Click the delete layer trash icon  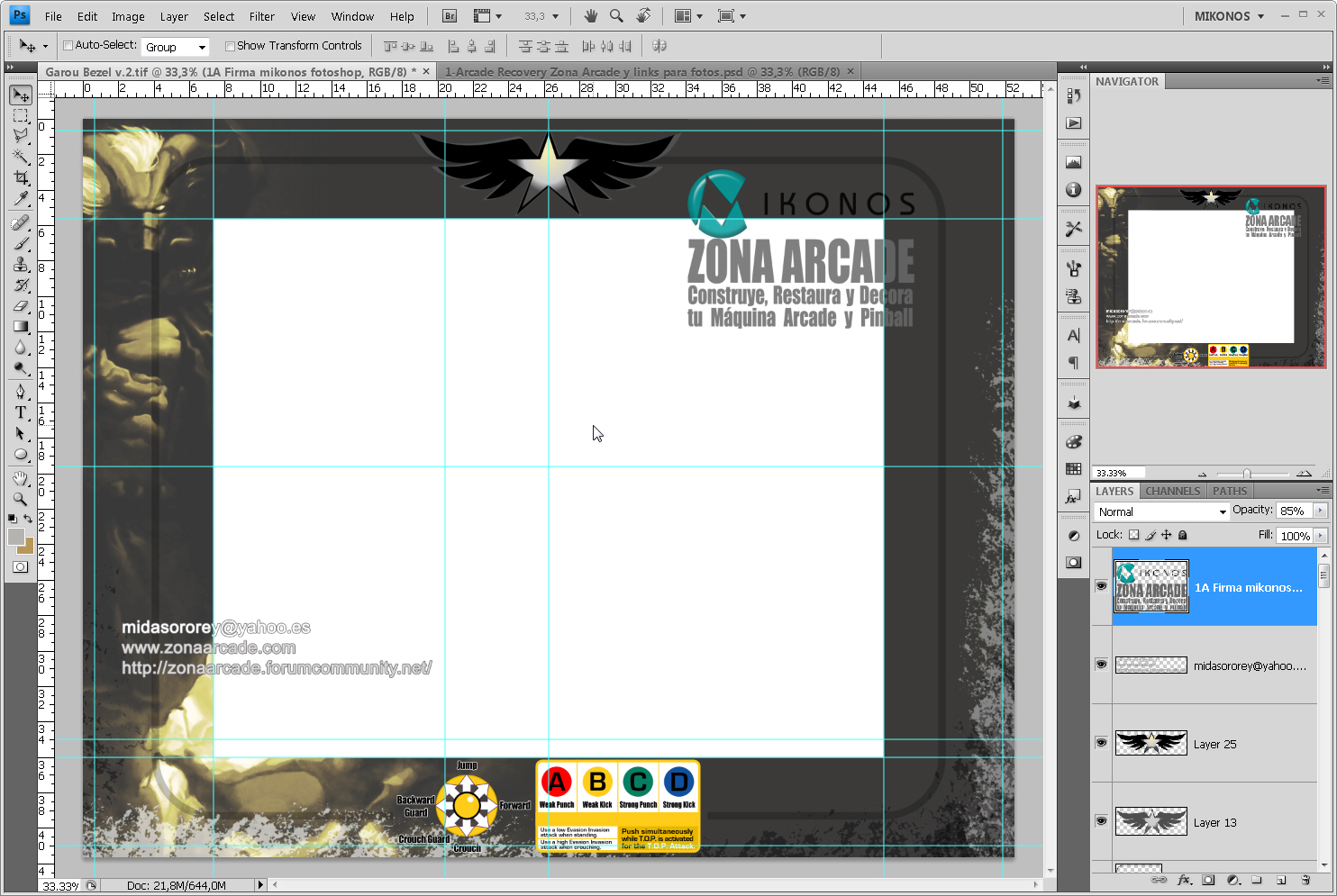(1305, 880)
